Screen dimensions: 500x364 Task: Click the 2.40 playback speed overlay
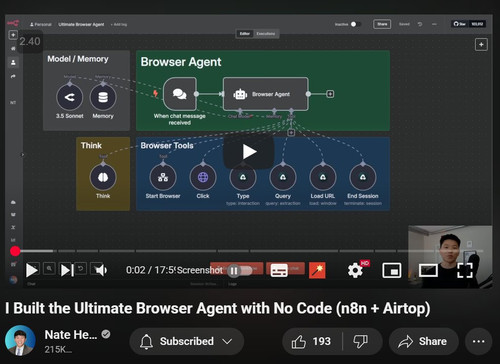pyautogui.click(x=30, y=41)
